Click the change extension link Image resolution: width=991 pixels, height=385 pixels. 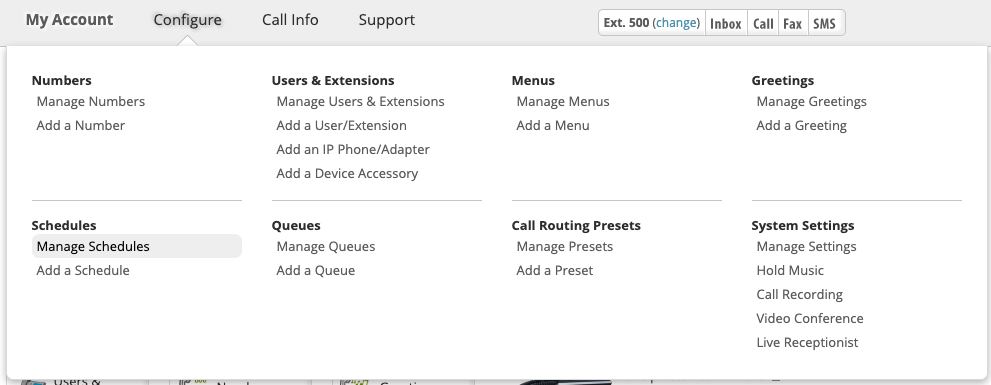pos(676,23)
